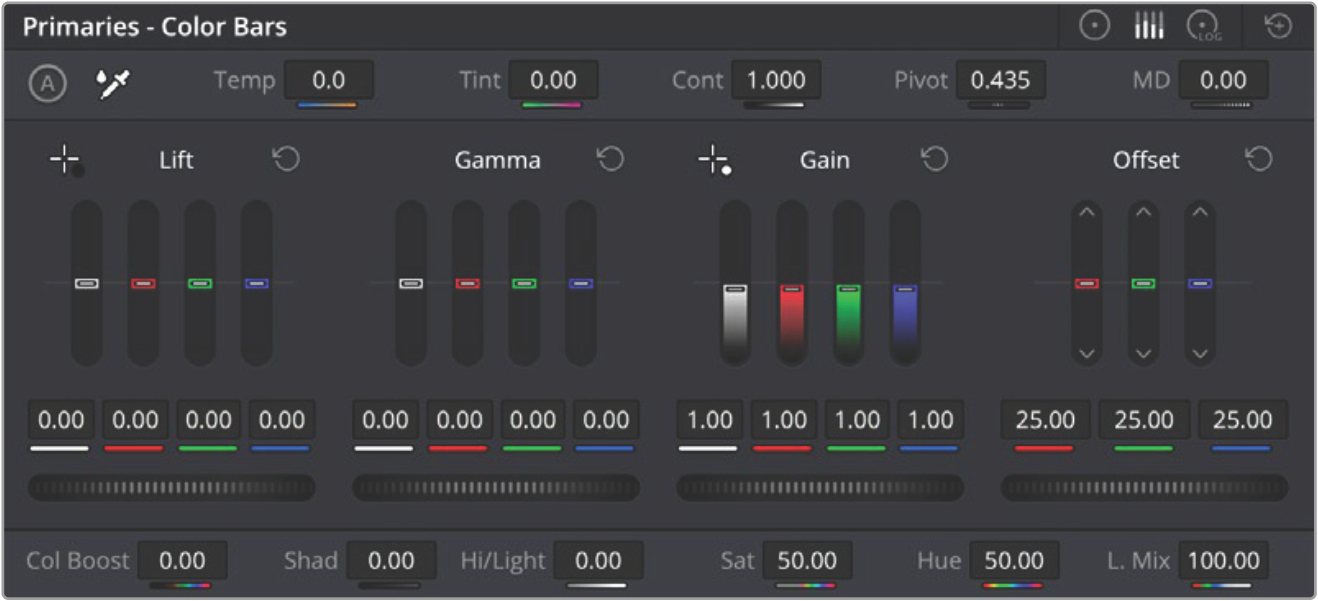The image size is (1318, 601).
Task: Decrease Offset green with down arrow
Action: (1144, 354)
